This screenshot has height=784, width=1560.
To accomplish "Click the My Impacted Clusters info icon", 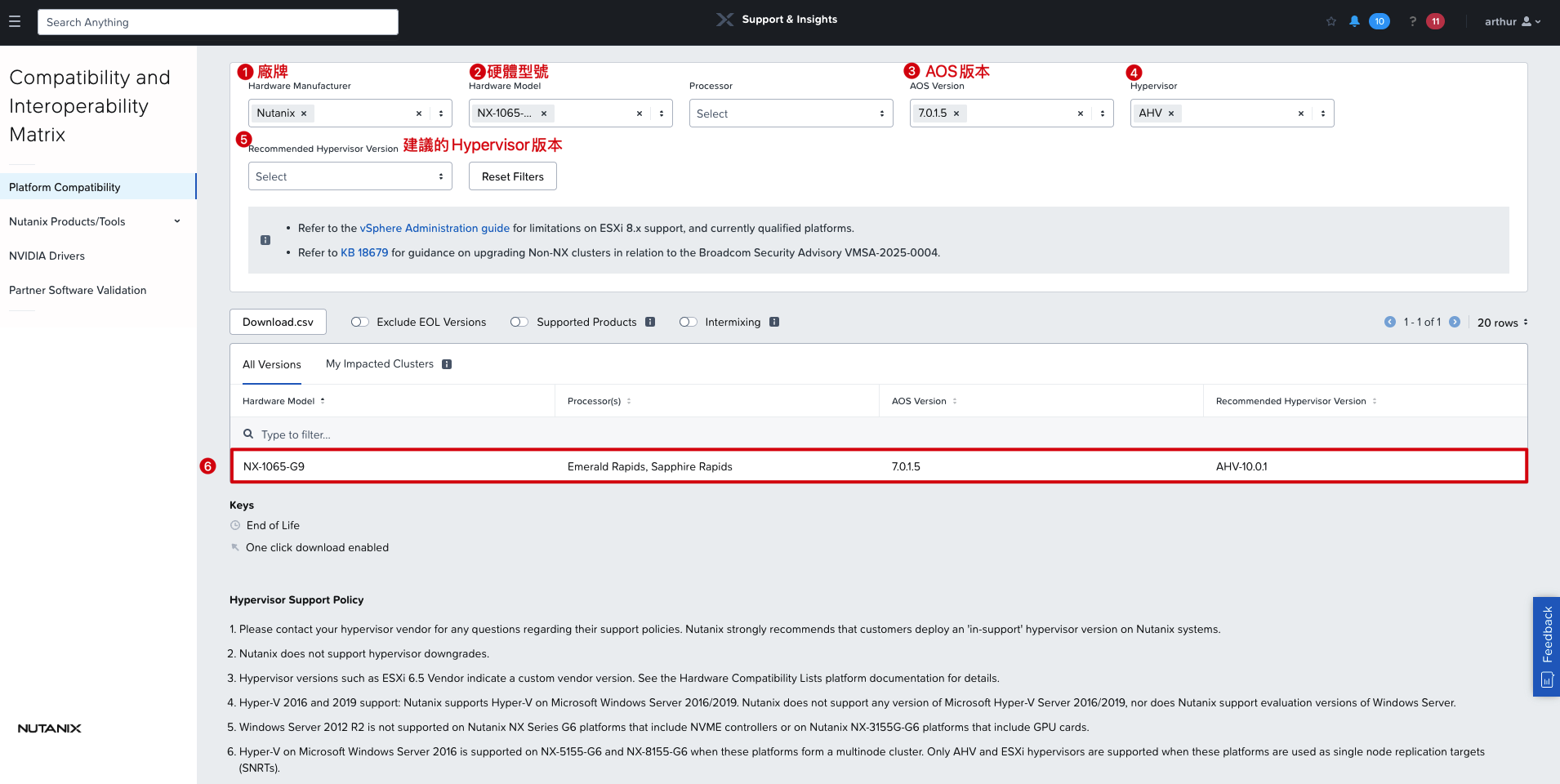I will click(x=447, y=364).
